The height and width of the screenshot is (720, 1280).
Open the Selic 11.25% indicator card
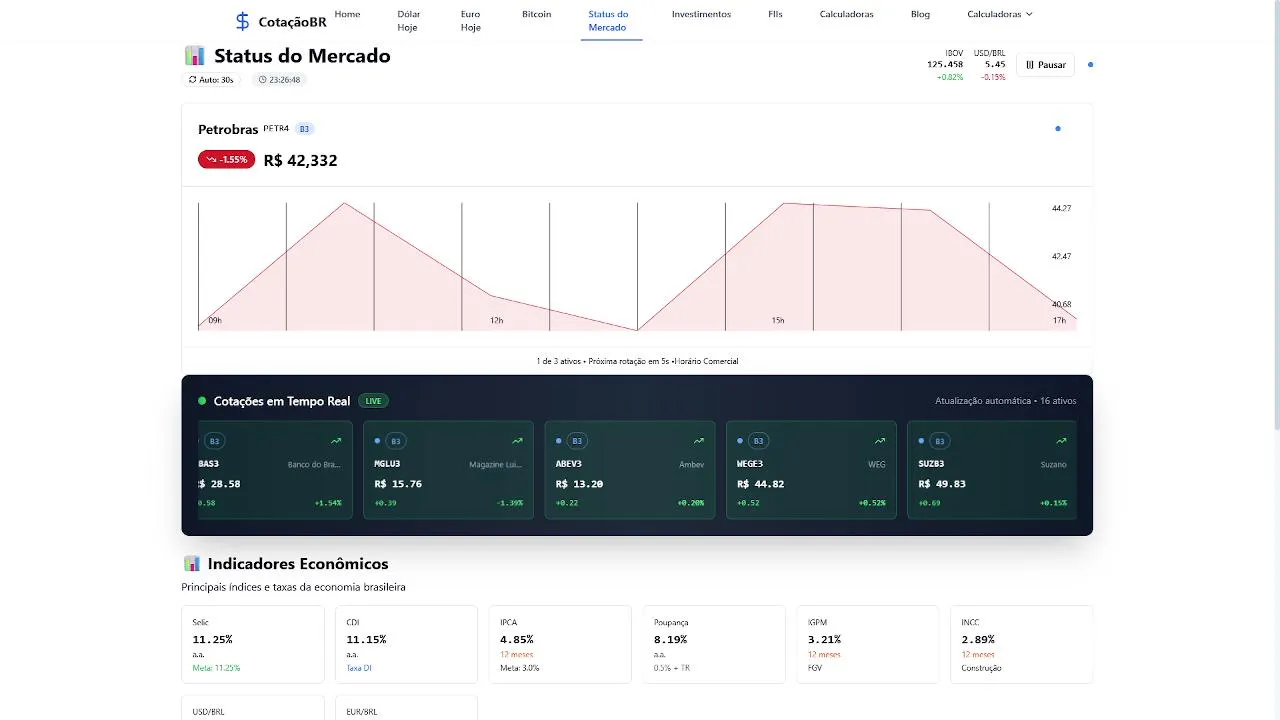(253, 644)
